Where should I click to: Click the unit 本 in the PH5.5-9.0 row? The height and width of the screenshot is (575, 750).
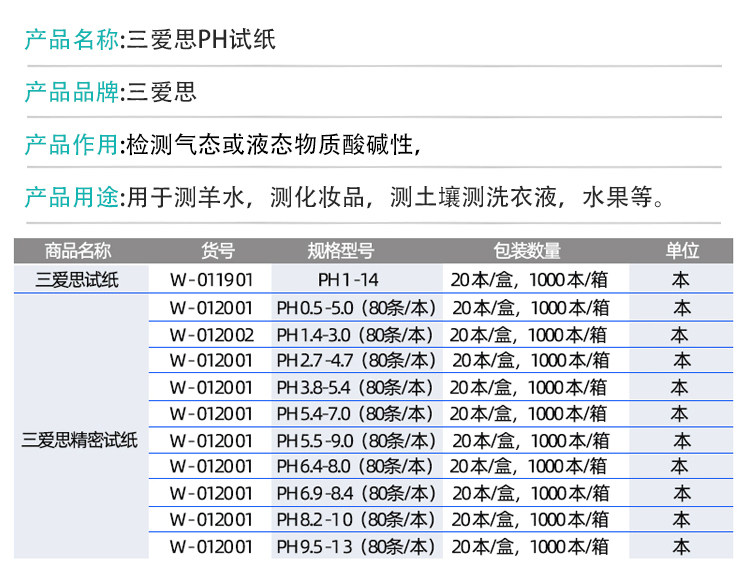click(x=682, y=441)
